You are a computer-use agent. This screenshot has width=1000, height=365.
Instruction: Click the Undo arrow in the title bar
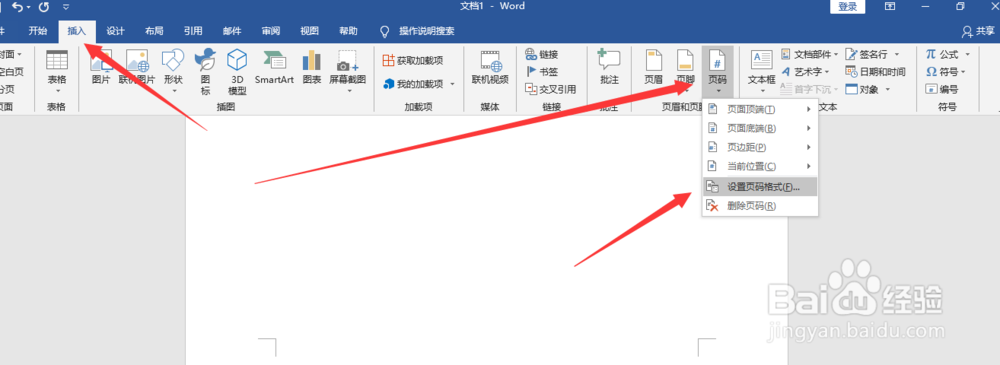pyautogui.click(x=18, y=7)
